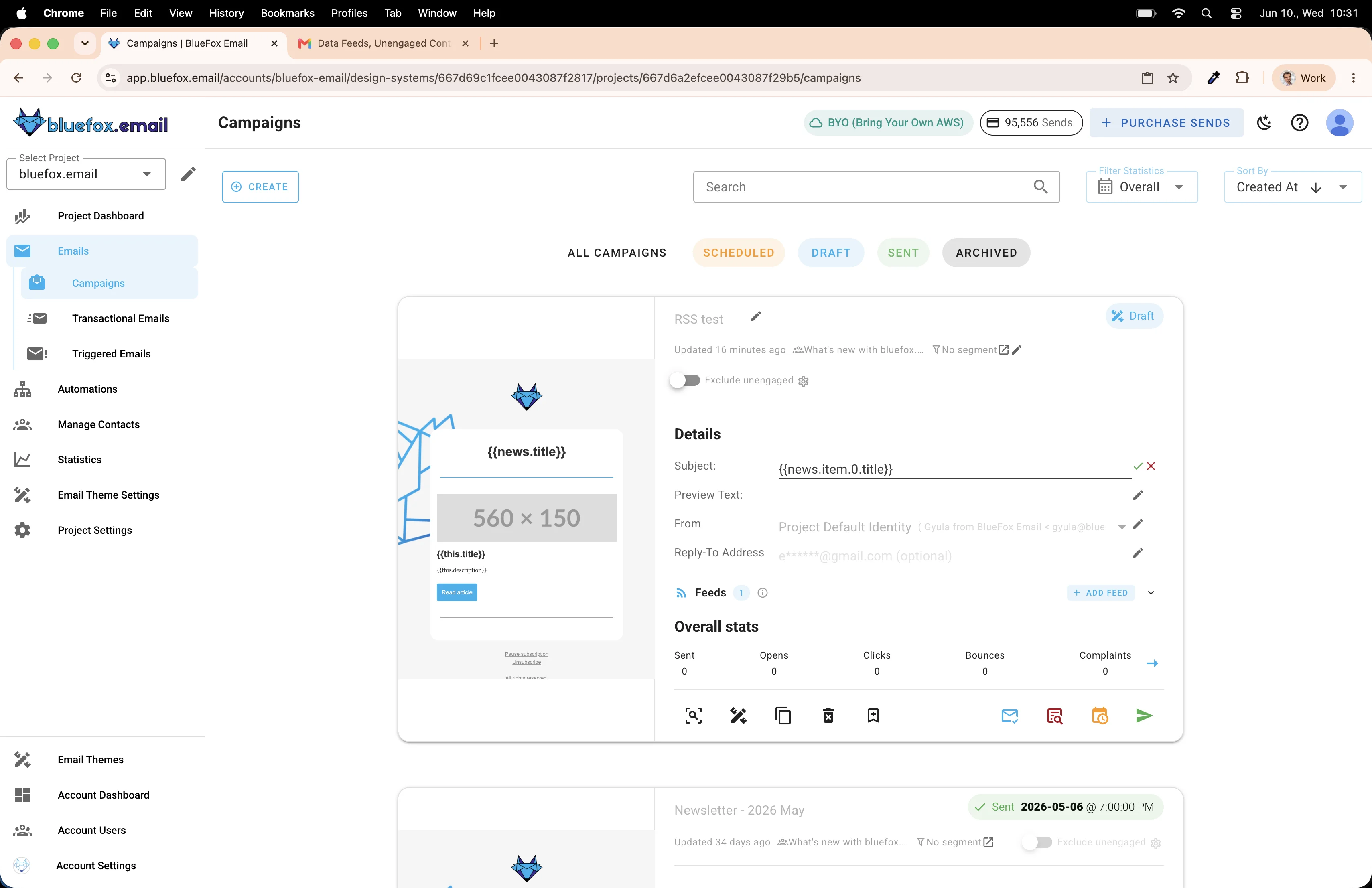
Task: Filter by Archived campaigns
Action: click(x=986, y=253)
